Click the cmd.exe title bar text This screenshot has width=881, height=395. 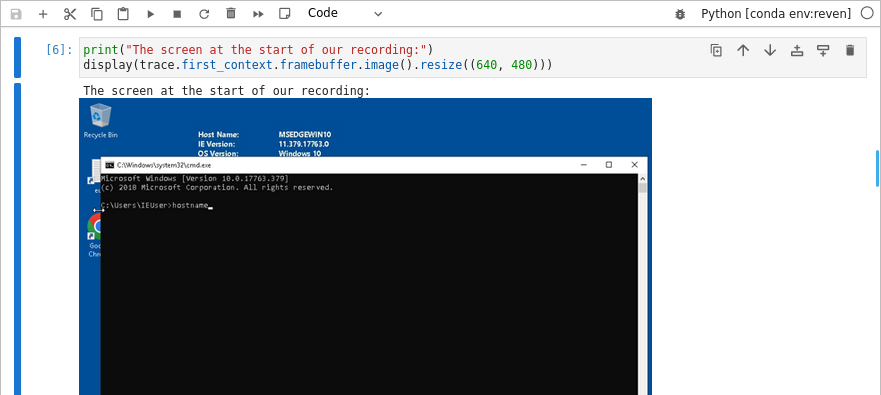click(164, 165)
